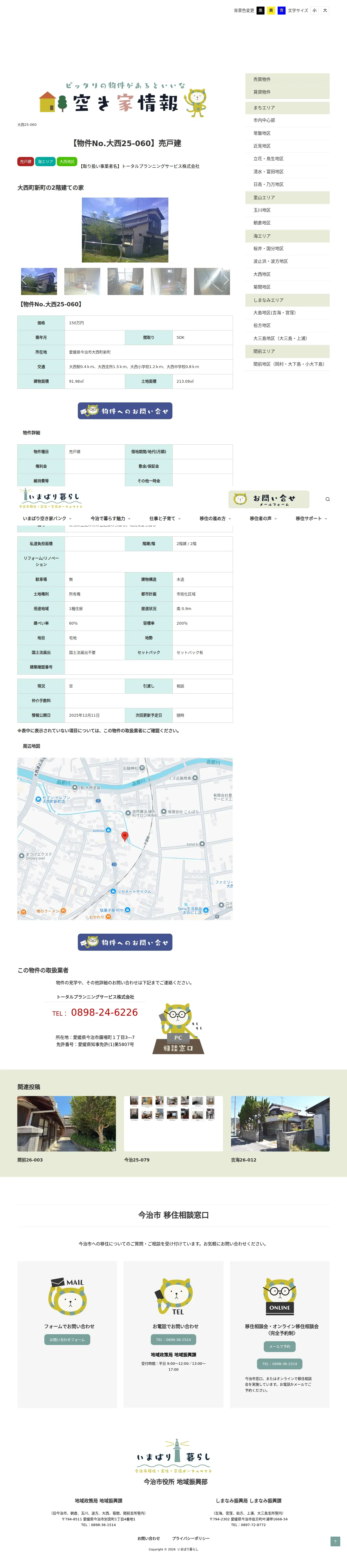Image resolution: width=347 pixels, height=1568 pixels.
Task: Set background color to blue
Action: pyautogui.click(x=281, y=10)
